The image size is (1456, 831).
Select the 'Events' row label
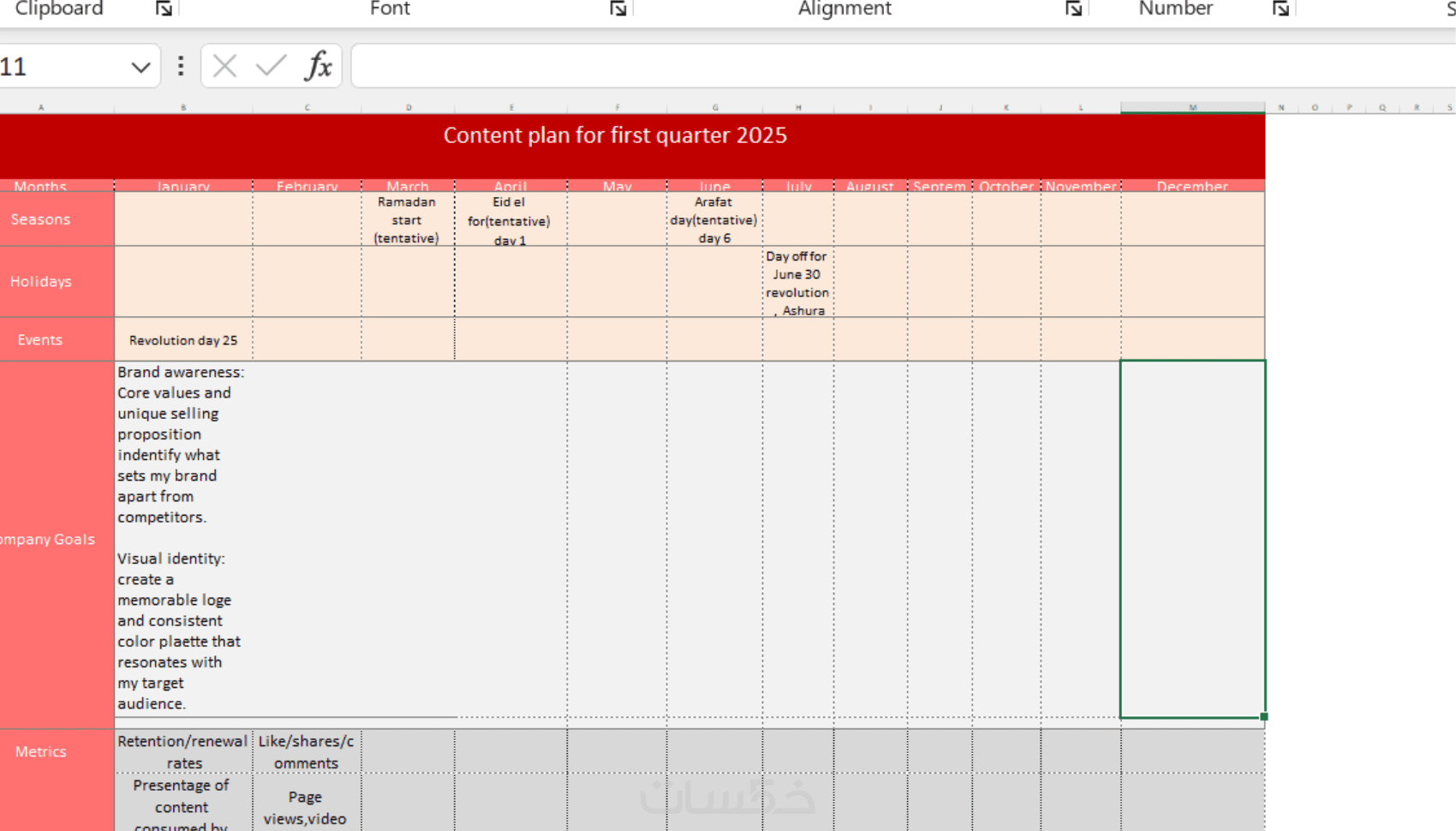[57, 340]
